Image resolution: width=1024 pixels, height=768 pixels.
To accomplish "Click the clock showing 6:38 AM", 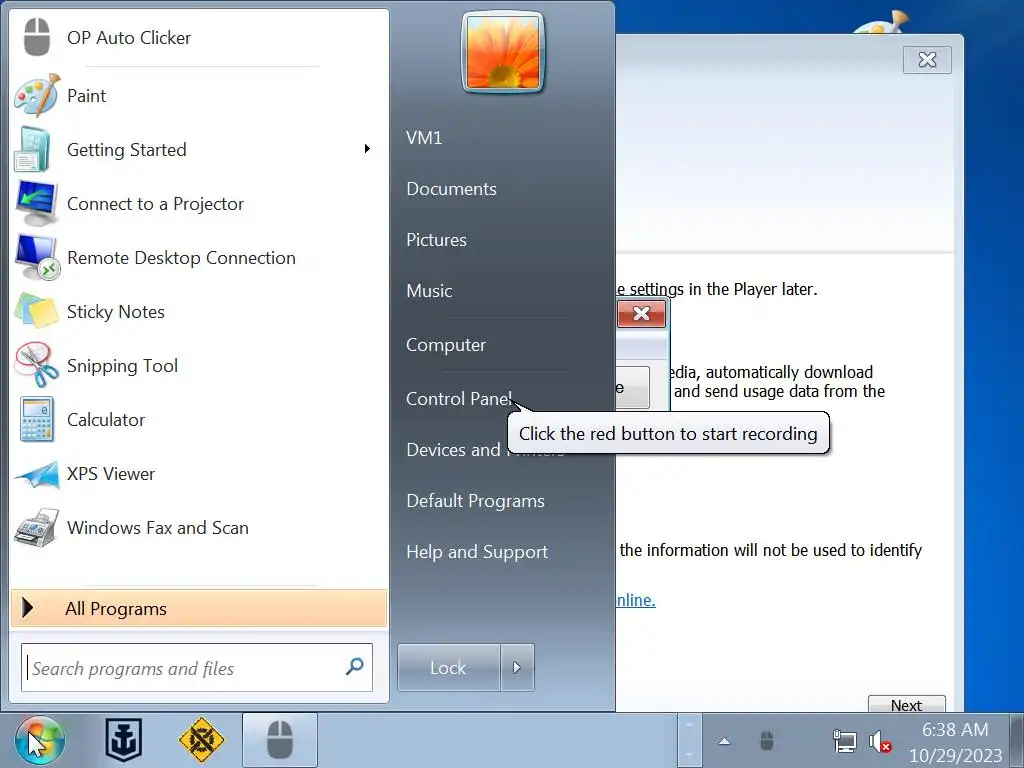I will 955,729.
